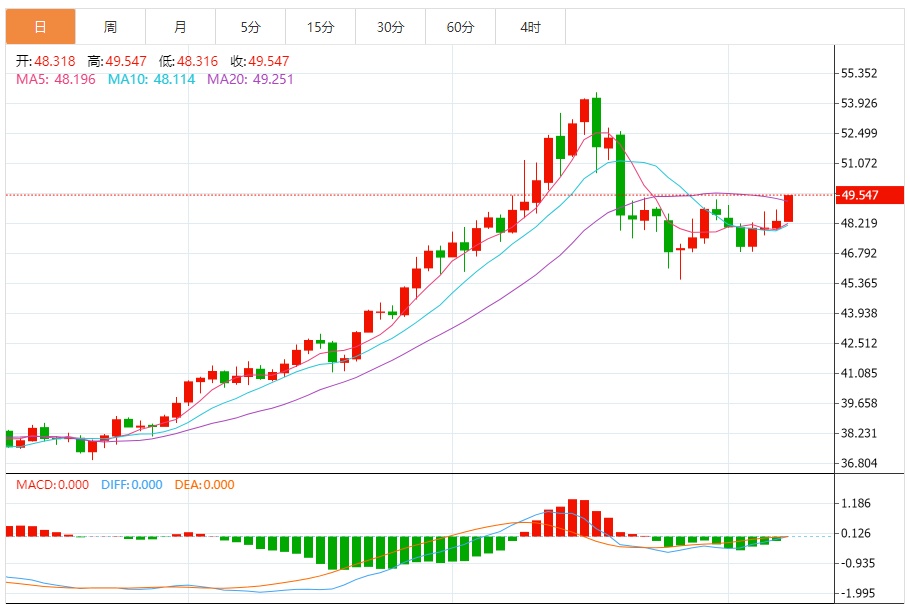The image size is (910, 604).
Task: Click the -1.995 MACD axis label
Action: point(856,593)
